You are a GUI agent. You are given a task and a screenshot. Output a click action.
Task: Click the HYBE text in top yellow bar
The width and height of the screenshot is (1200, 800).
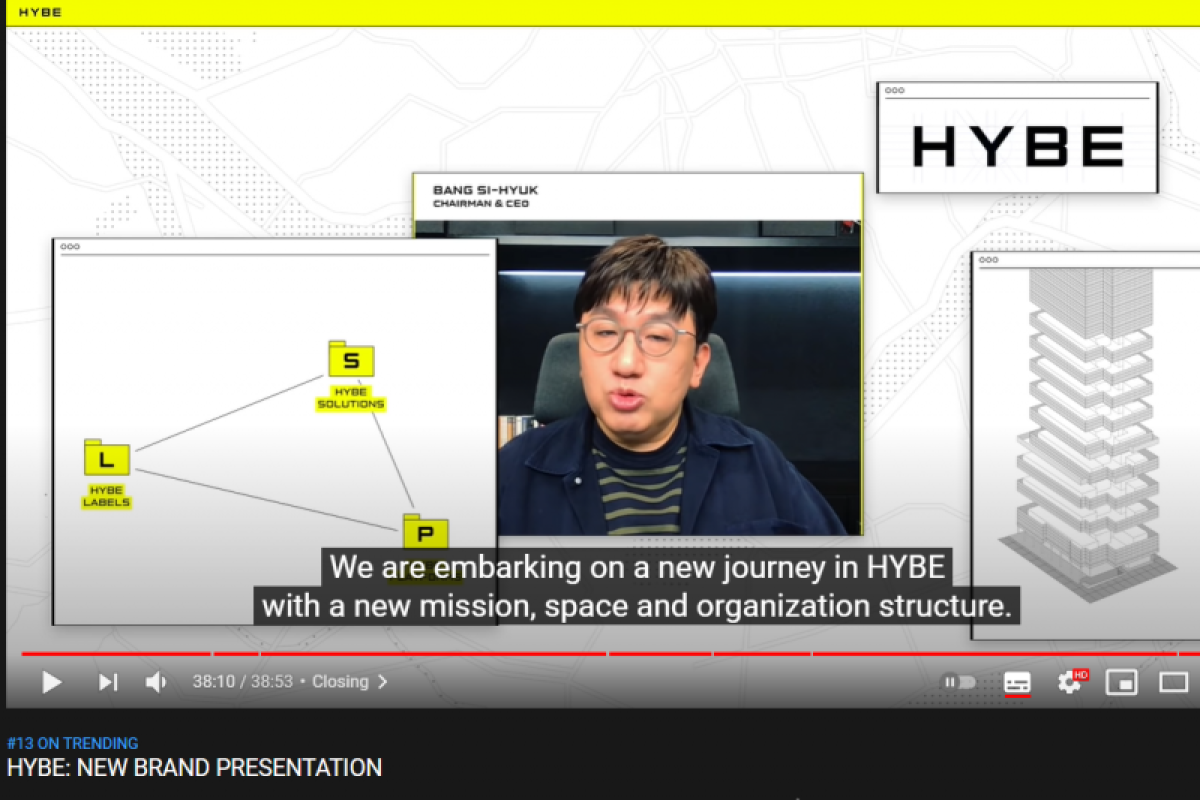(40, 12)
